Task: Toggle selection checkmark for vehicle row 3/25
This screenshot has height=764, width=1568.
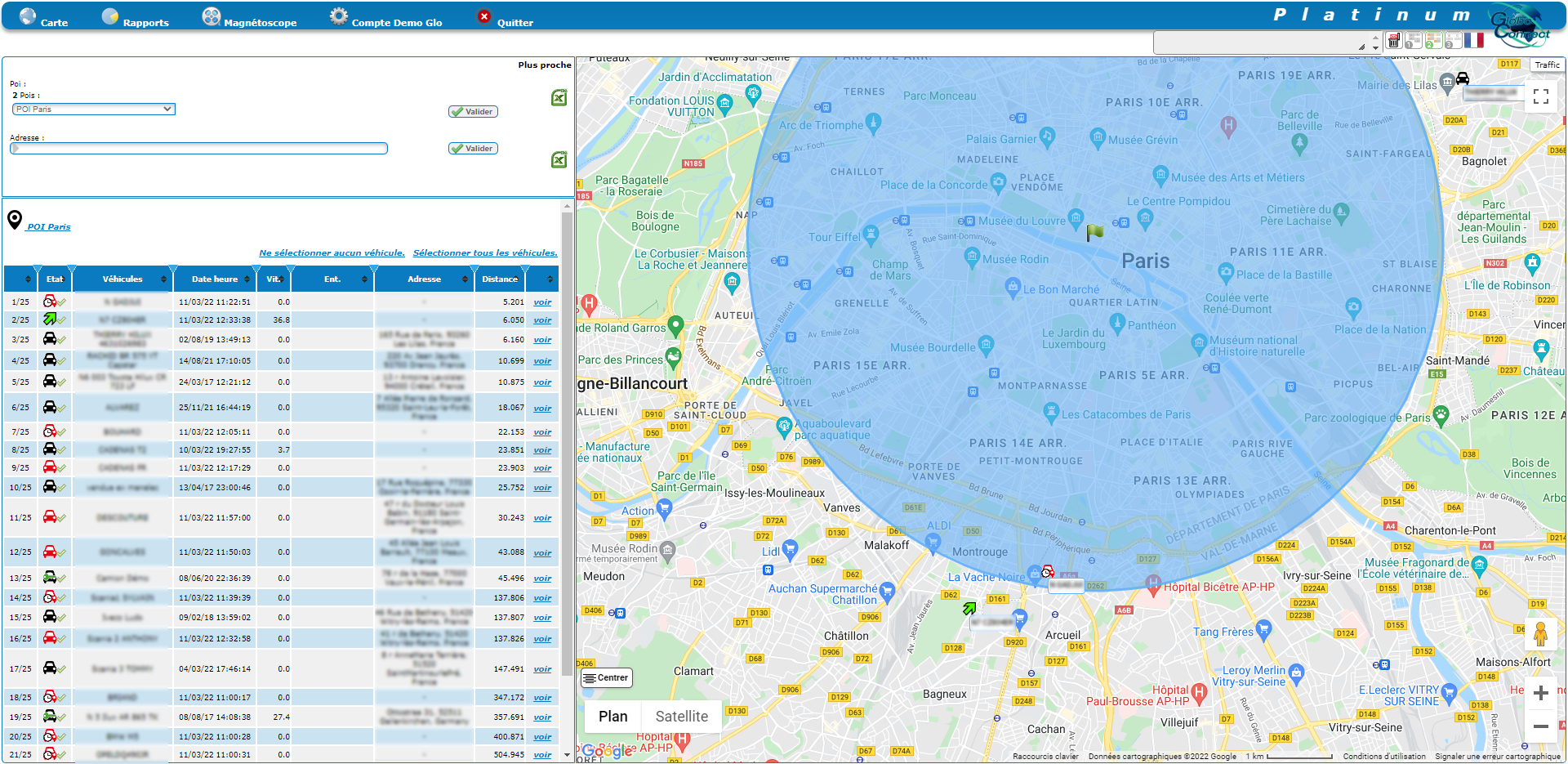Action: coord(62,341)
